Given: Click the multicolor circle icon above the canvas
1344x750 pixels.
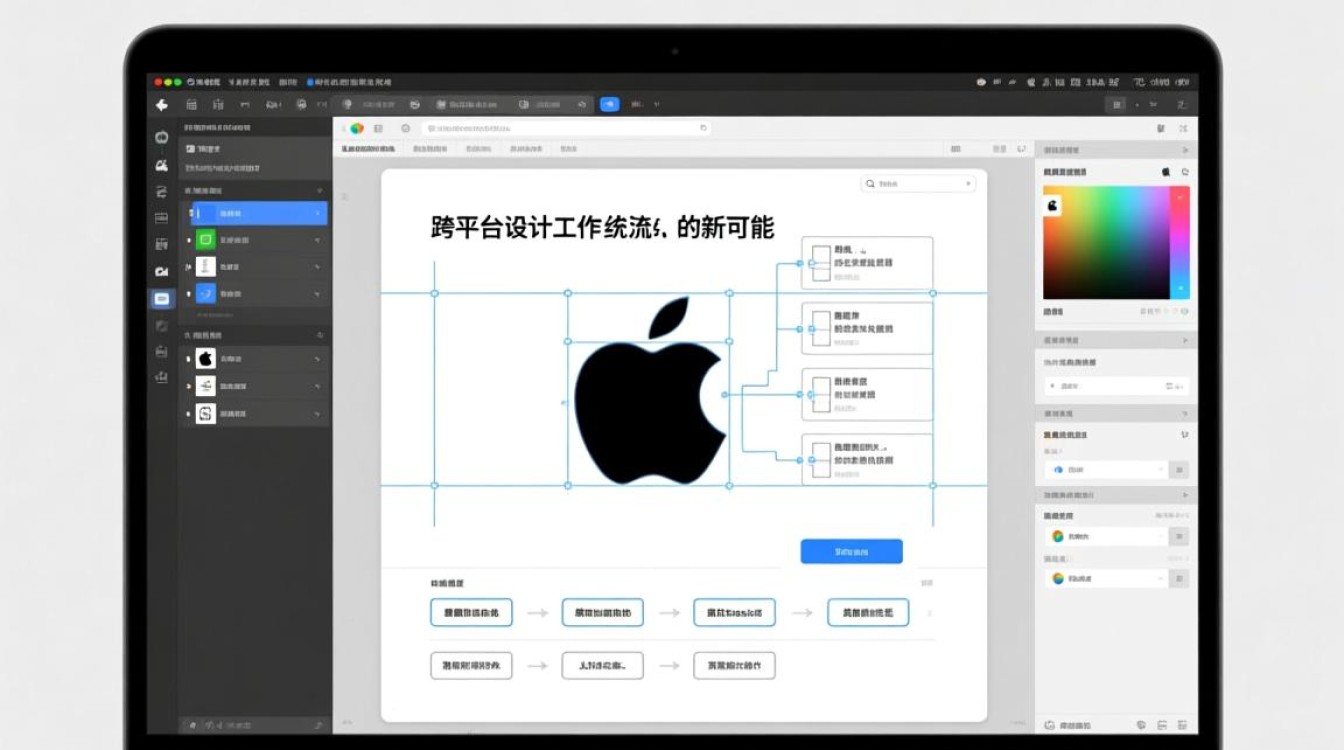Looking at the screenshot, I should (356, 129).
